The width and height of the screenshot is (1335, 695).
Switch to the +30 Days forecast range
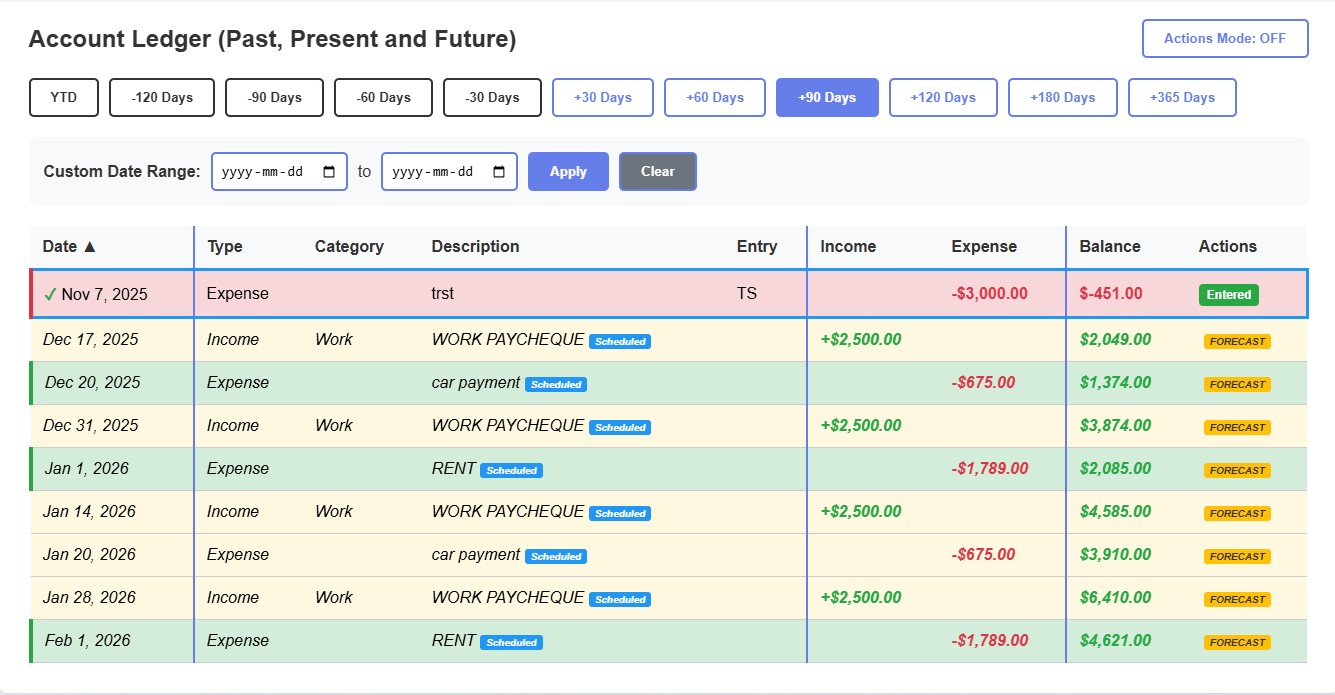click(602, 98)
